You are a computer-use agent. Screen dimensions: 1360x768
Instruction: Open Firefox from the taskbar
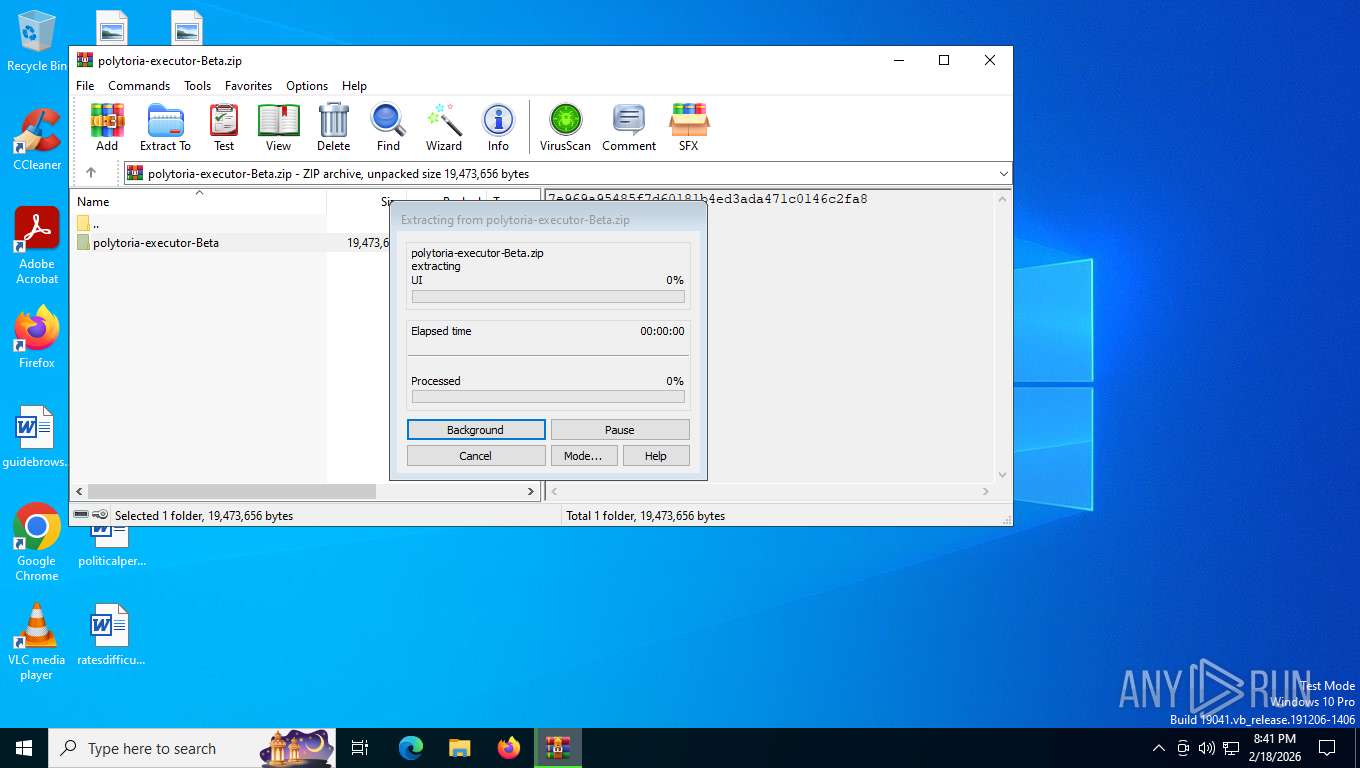[509, 748]
